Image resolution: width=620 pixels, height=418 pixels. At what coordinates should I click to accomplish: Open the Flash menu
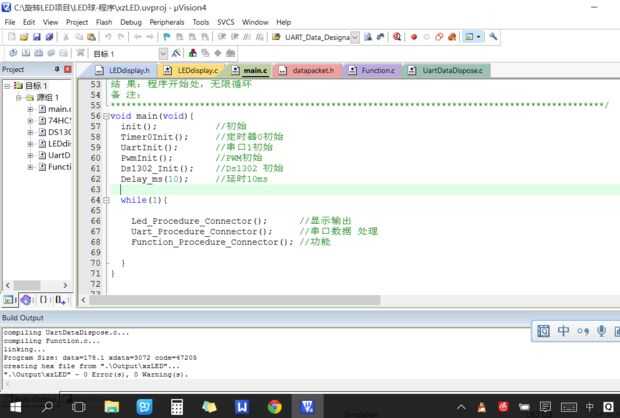tap(104, 22)
